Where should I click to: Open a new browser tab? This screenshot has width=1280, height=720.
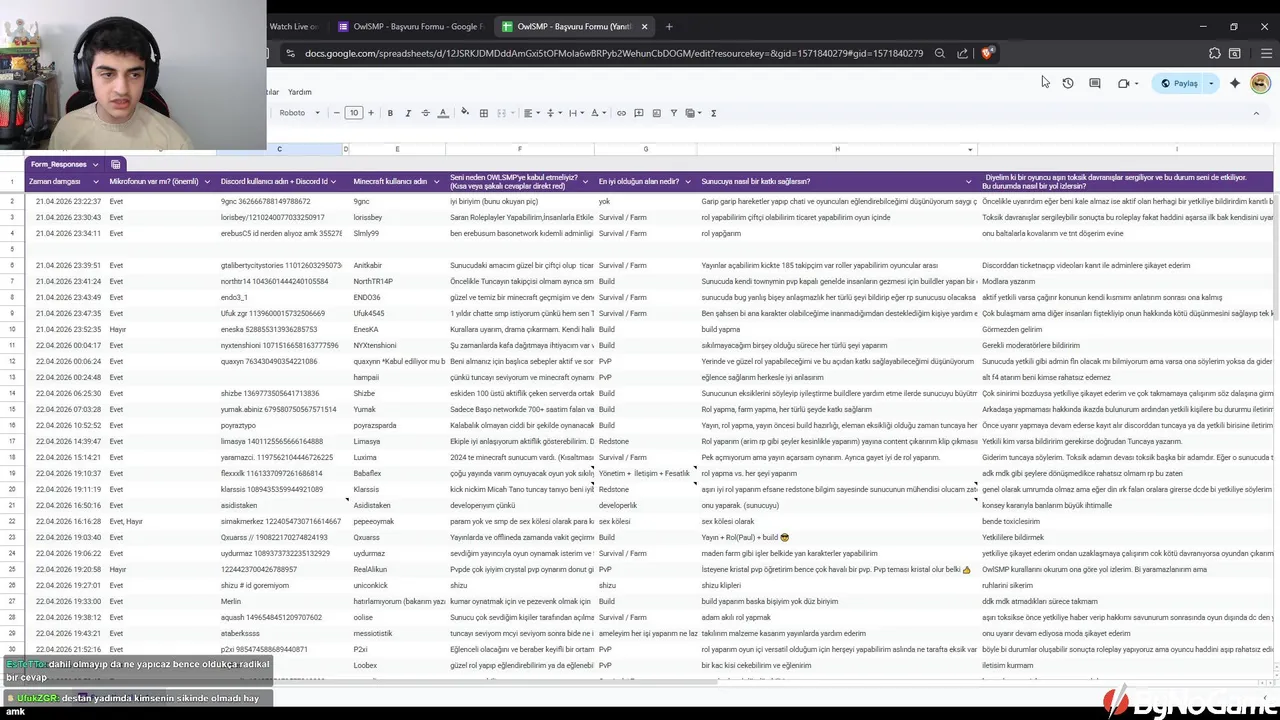(669, 27)
